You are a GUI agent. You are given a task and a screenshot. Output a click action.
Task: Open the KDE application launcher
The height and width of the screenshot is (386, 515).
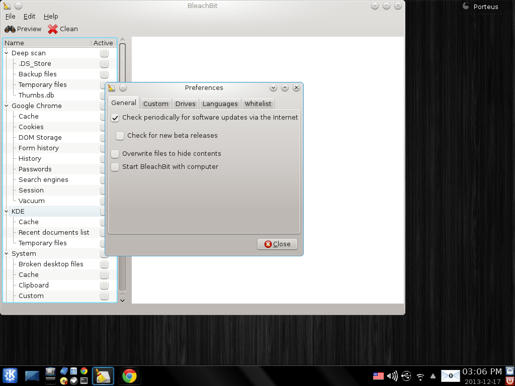(x=10, y=376)
